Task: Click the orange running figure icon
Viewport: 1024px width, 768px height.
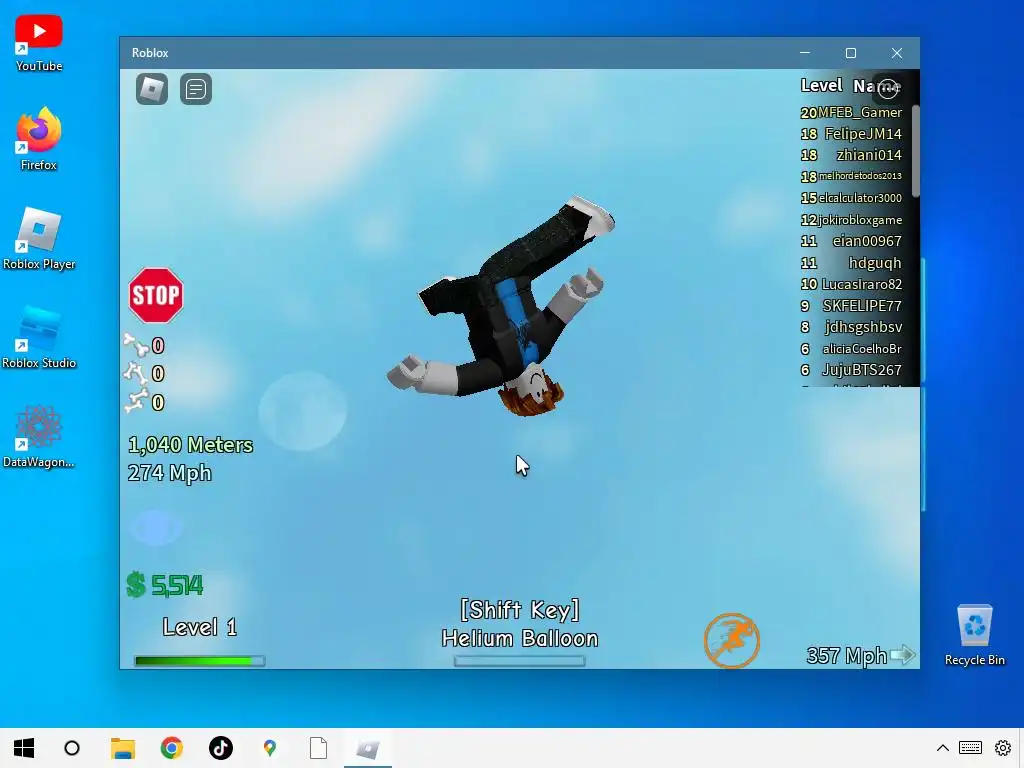Action: click(731, 640)
